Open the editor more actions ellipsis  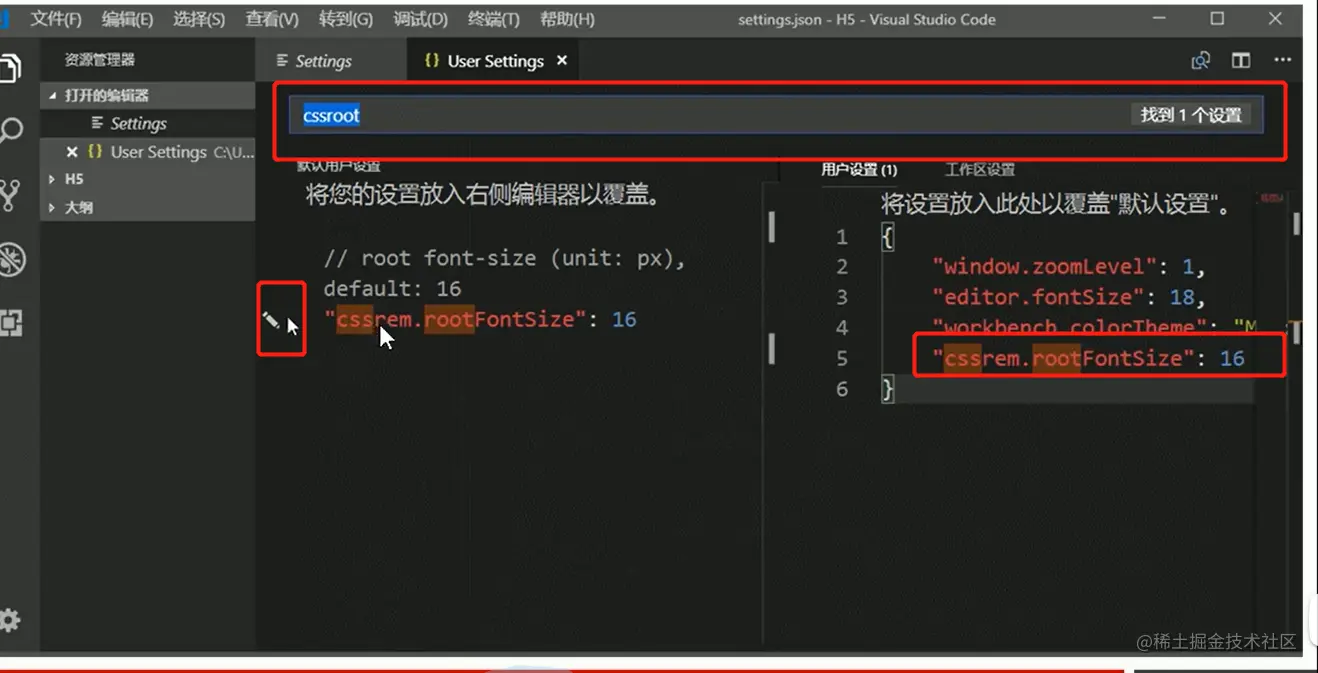[x=1283, y=61]
